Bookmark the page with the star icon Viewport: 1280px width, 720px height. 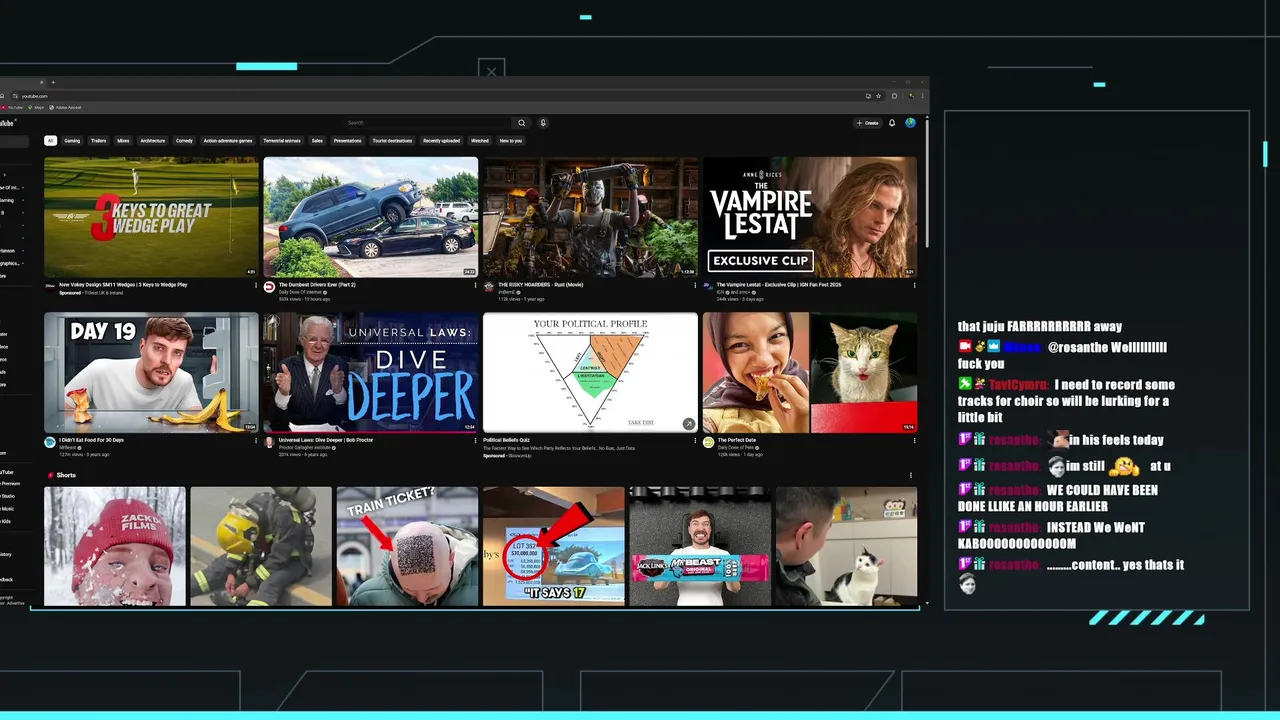[x=878, y=96]
